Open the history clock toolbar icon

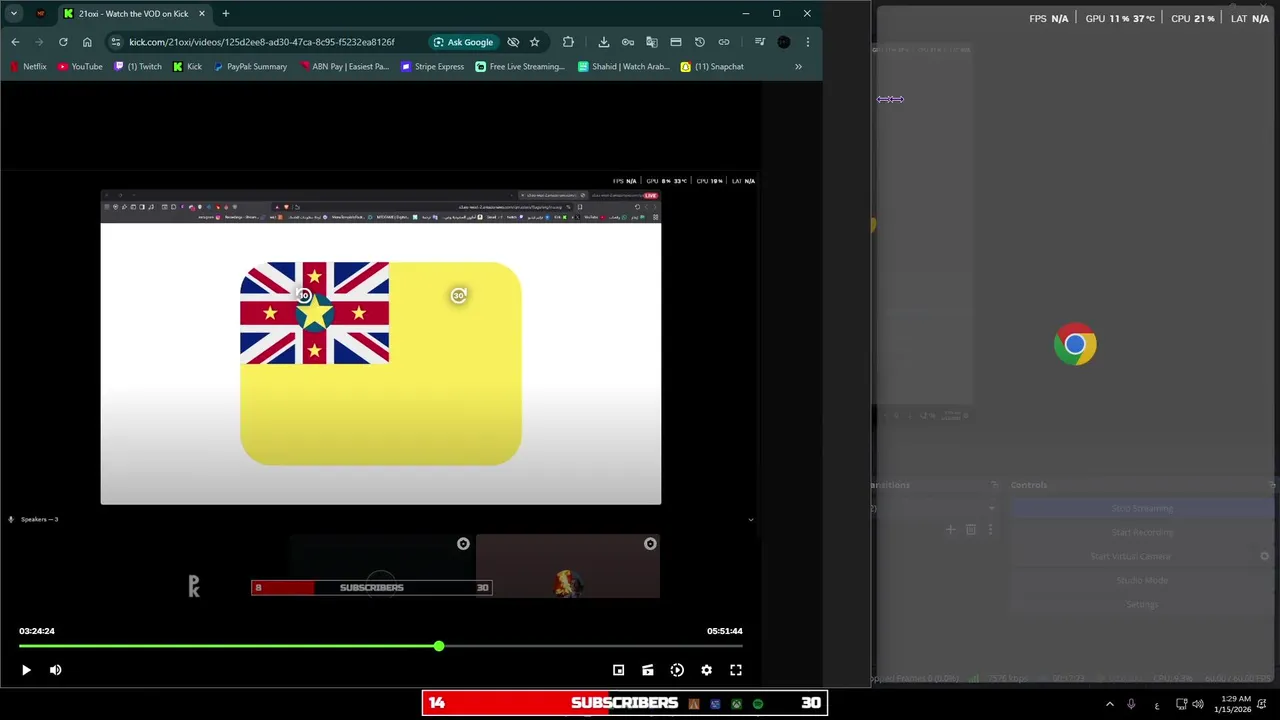tap(700, 42)
